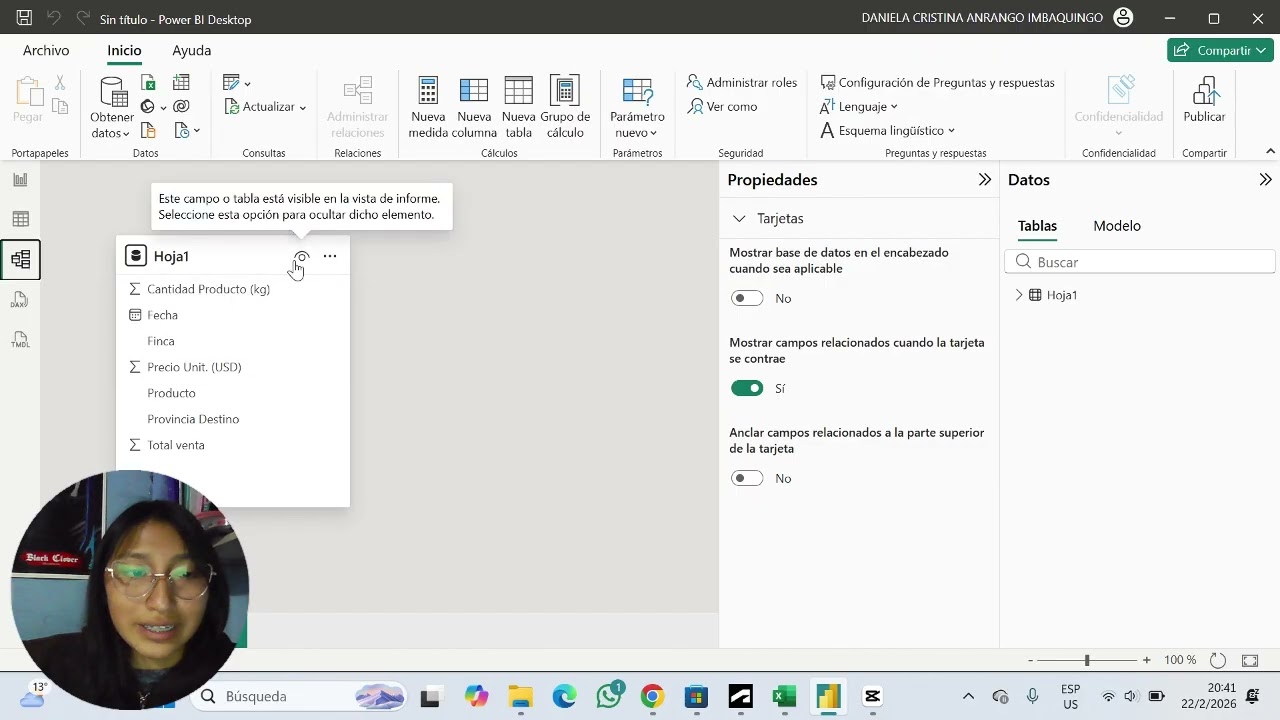
Task: Click the Save icon in title bar
Action: (x=24, y=18)
